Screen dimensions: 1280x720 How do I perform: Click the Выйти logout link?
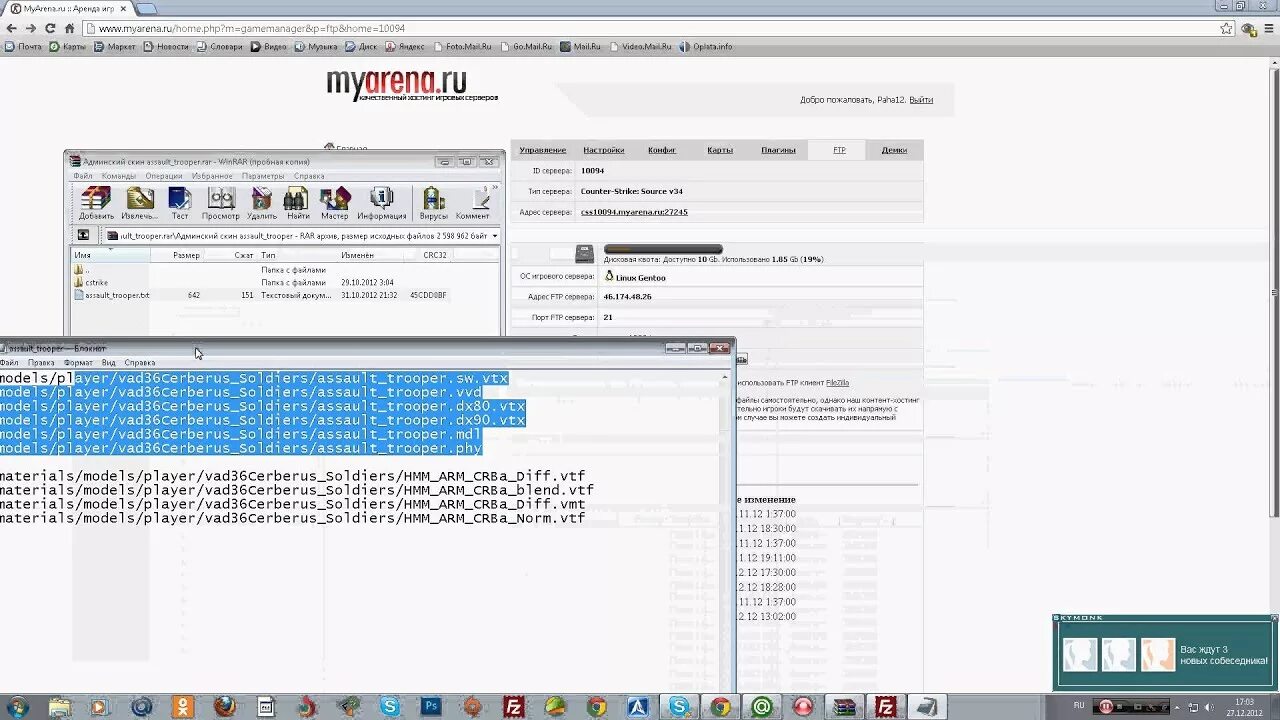click(921, 100)
